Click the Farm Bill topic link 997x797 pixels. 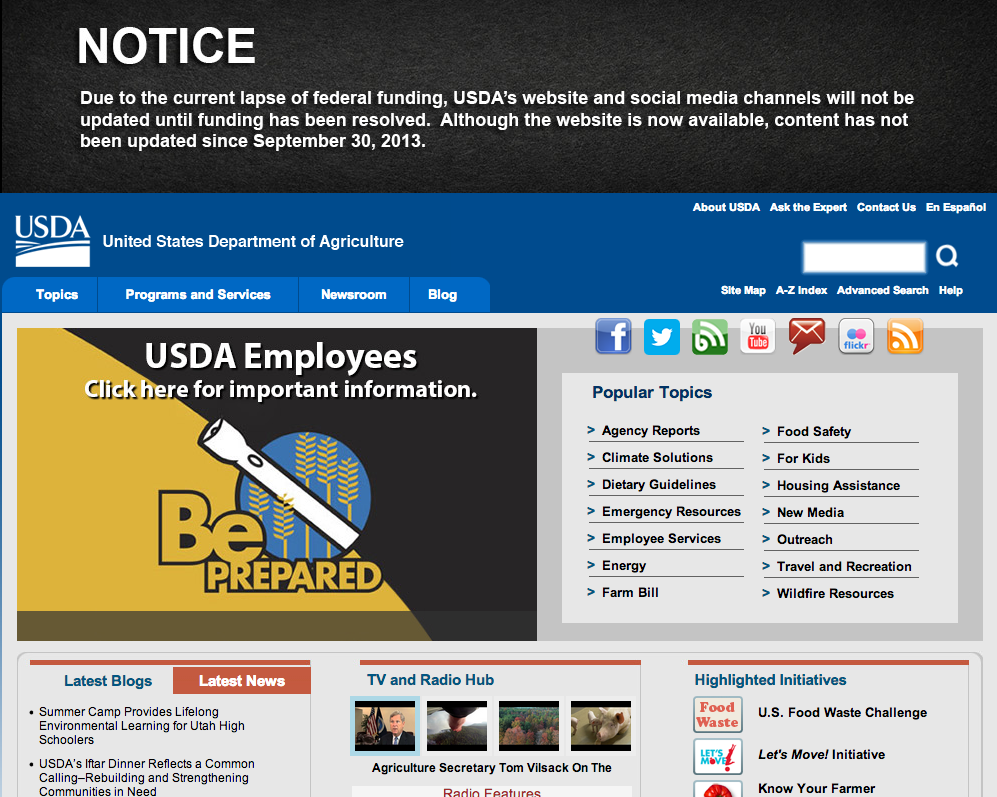click(x=630, y=593)
